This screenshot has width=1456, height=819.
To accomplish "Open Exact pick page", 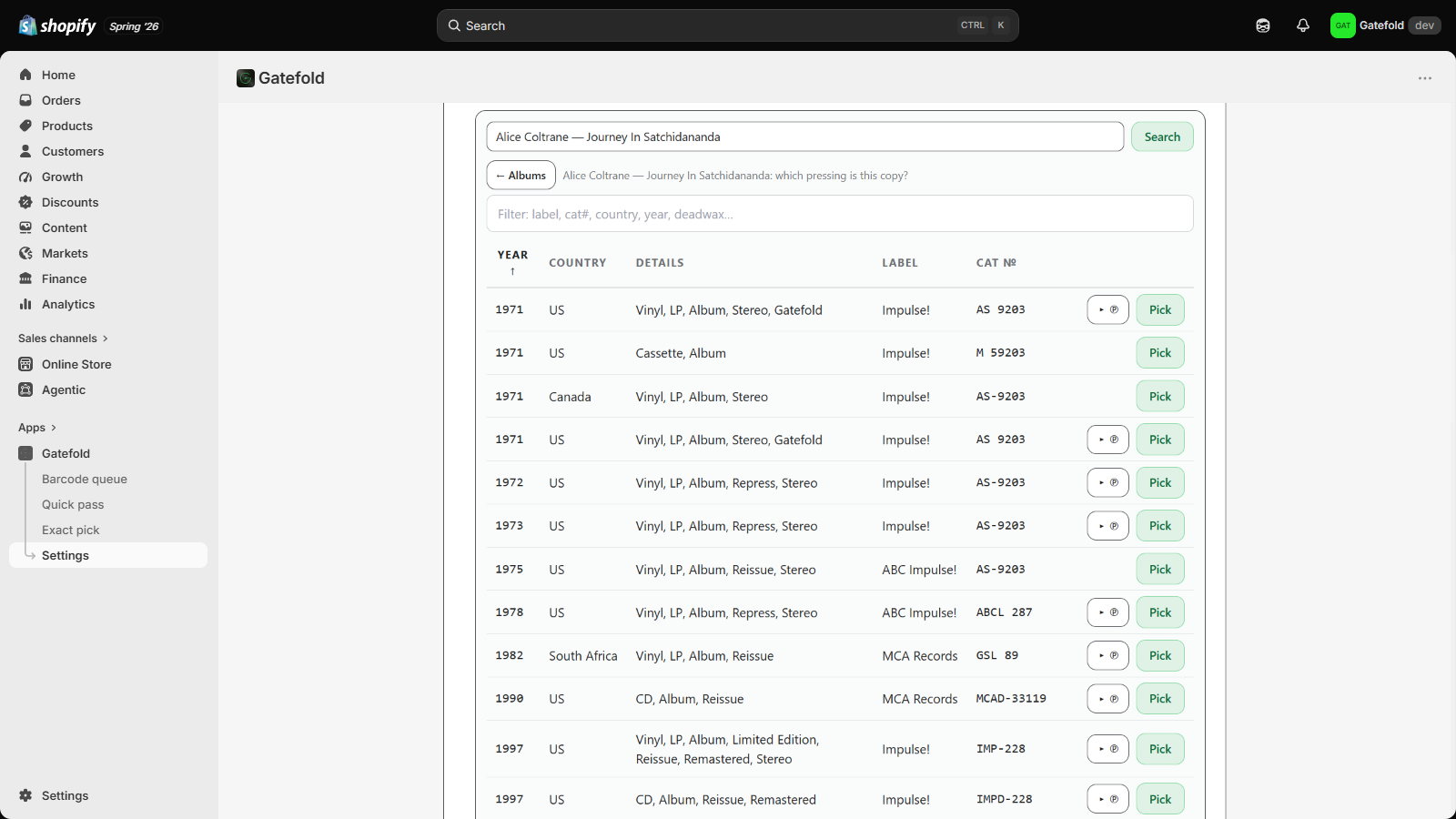I will click(71, 530).
